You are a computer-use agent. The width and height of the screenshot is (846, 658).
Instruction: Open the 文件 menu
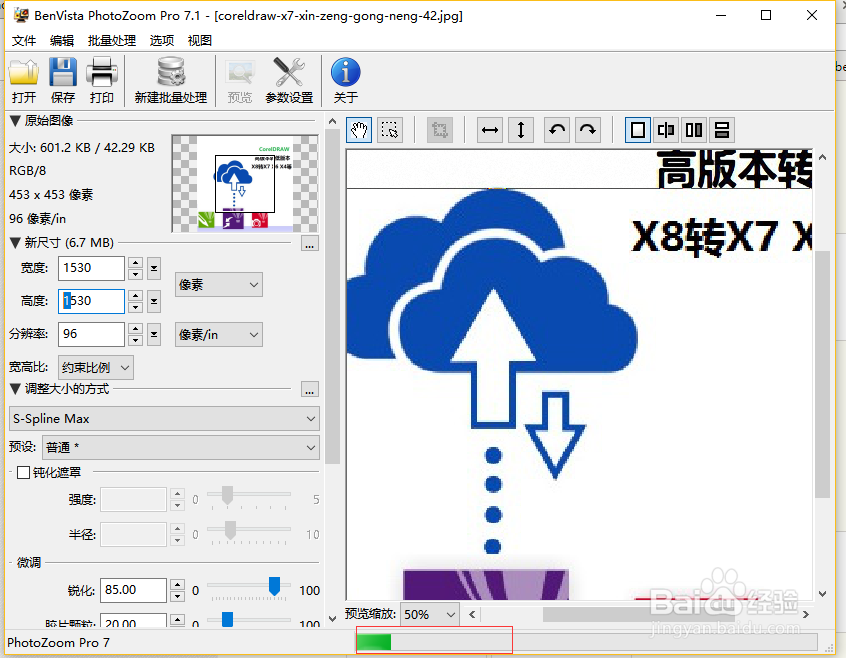click(24, 40)
